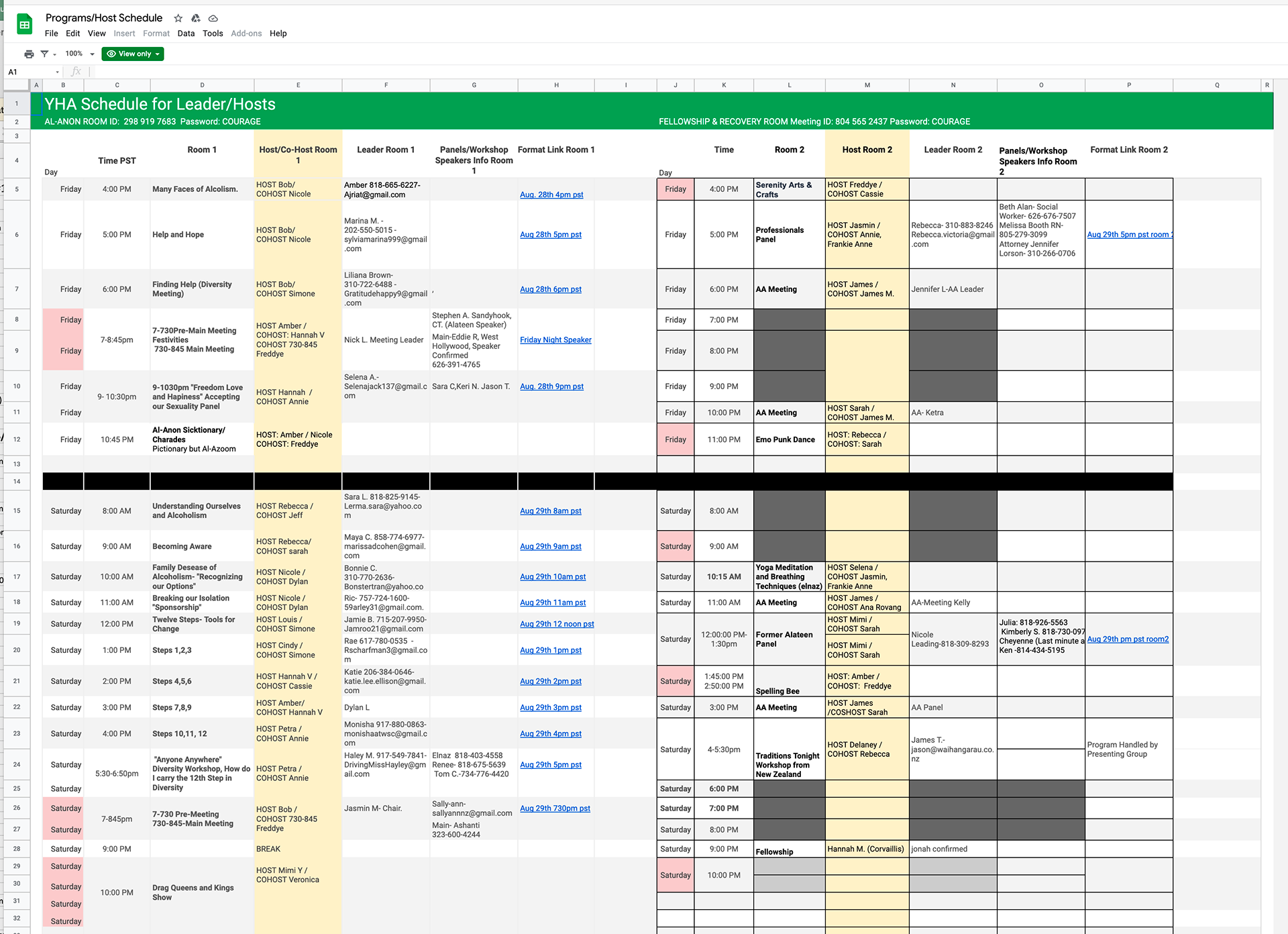Open the Tools menu
Screen dimensions: 1288x934
tap(213, 34)
